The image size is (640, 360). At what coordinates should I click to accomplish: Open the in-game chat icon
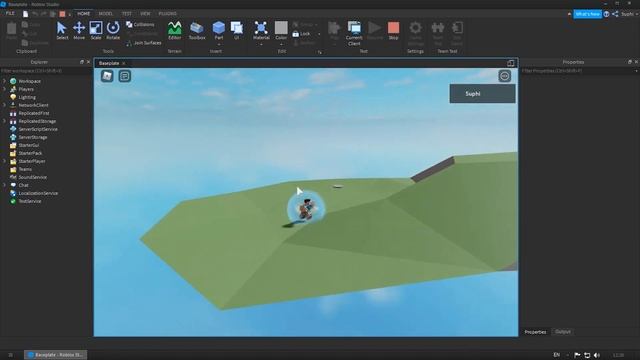click(x=124, y=76)
